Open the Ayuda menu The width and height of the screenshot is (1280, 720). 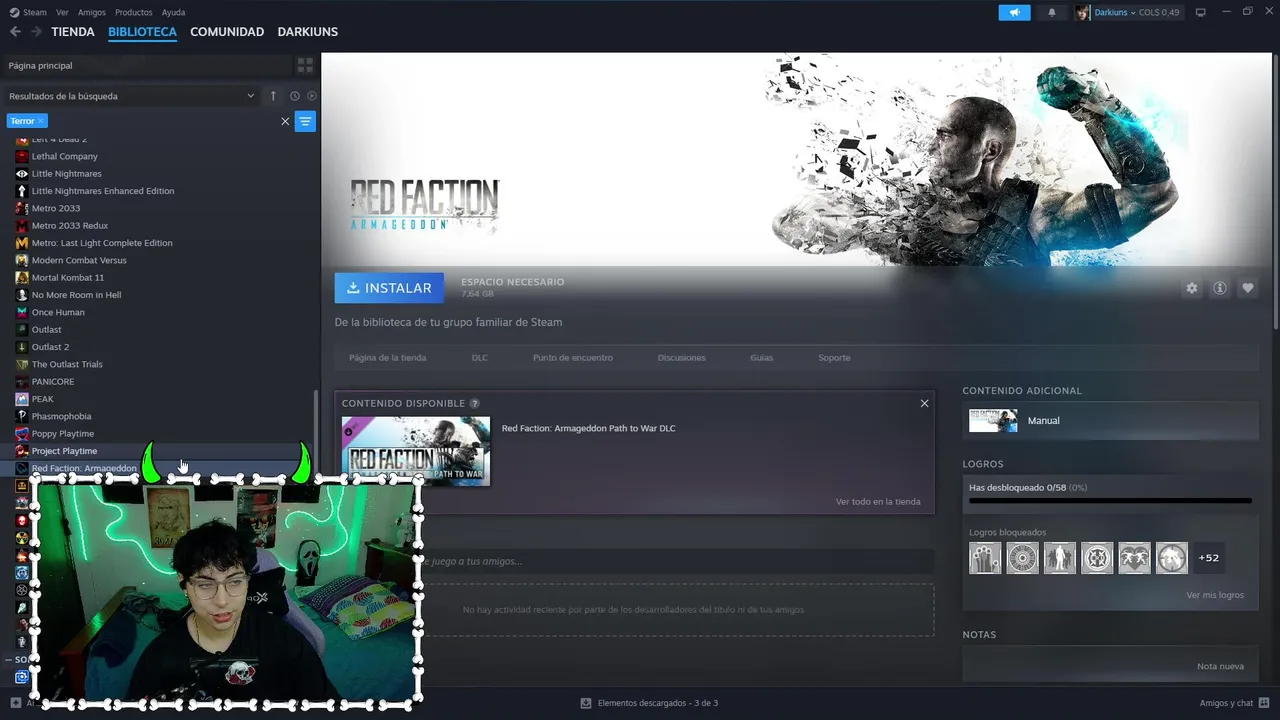click(x=173, y=12)
